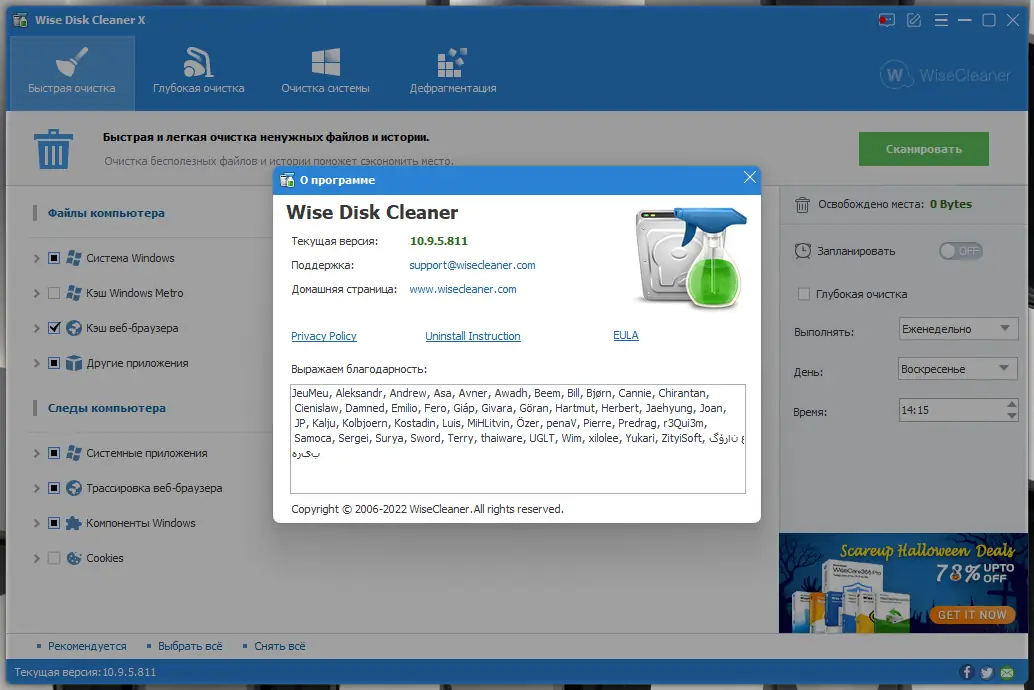
Task: Decrease time with the down spinner arrow
Action: (x=1012, y=416)
